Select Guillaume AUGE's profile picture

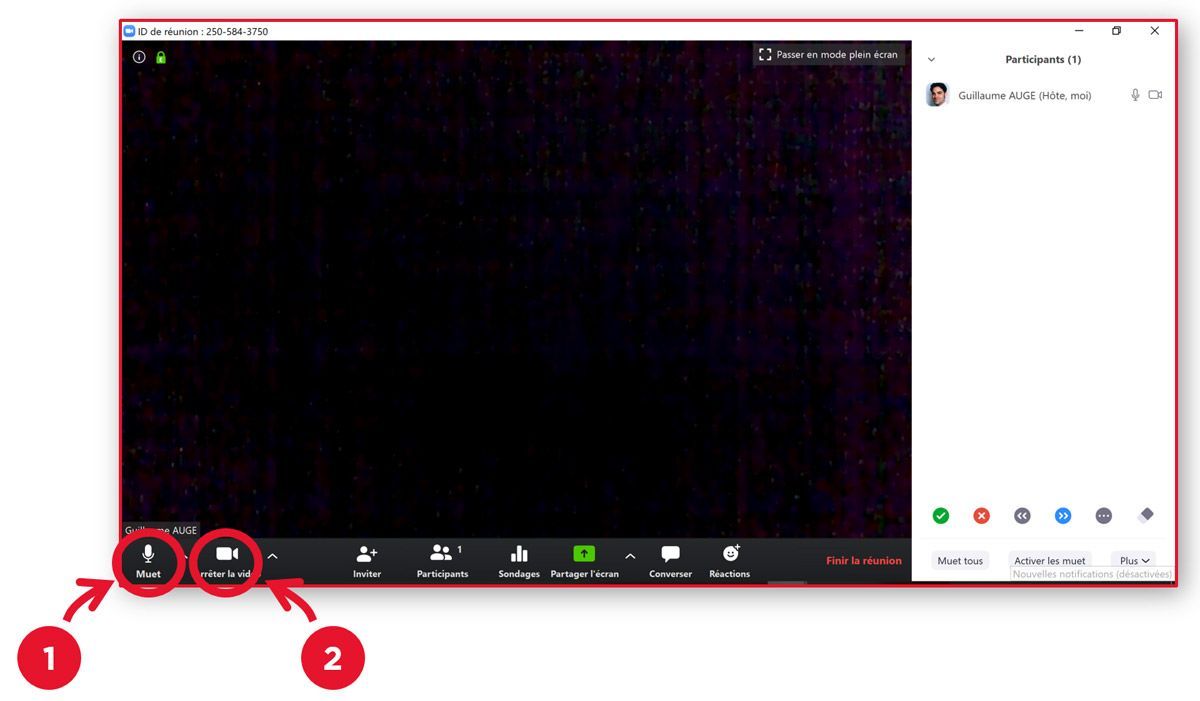coord(937,95)
